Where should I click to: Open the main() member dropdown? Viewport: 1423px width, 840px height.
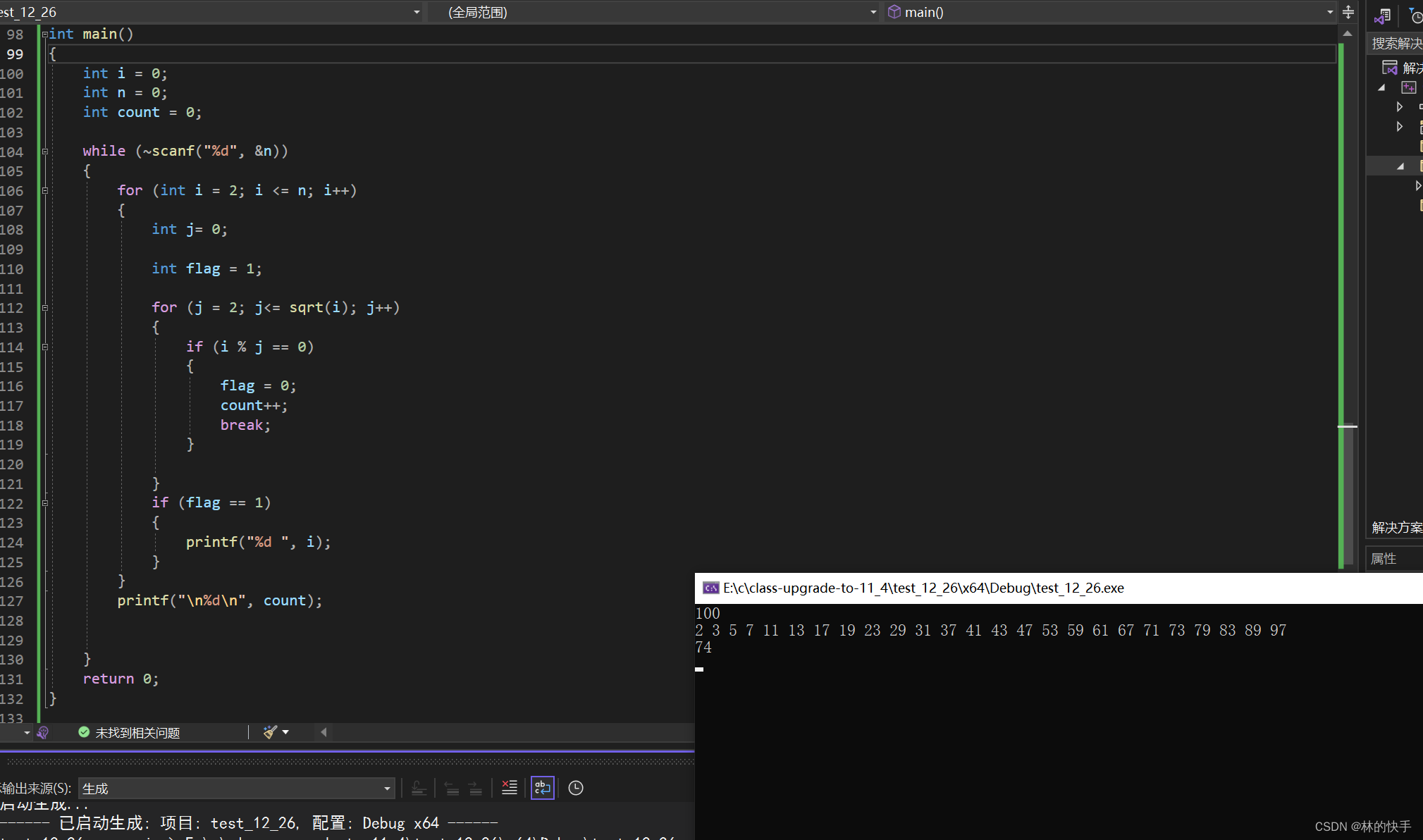pyautogui.click(x=1330, y=12)
